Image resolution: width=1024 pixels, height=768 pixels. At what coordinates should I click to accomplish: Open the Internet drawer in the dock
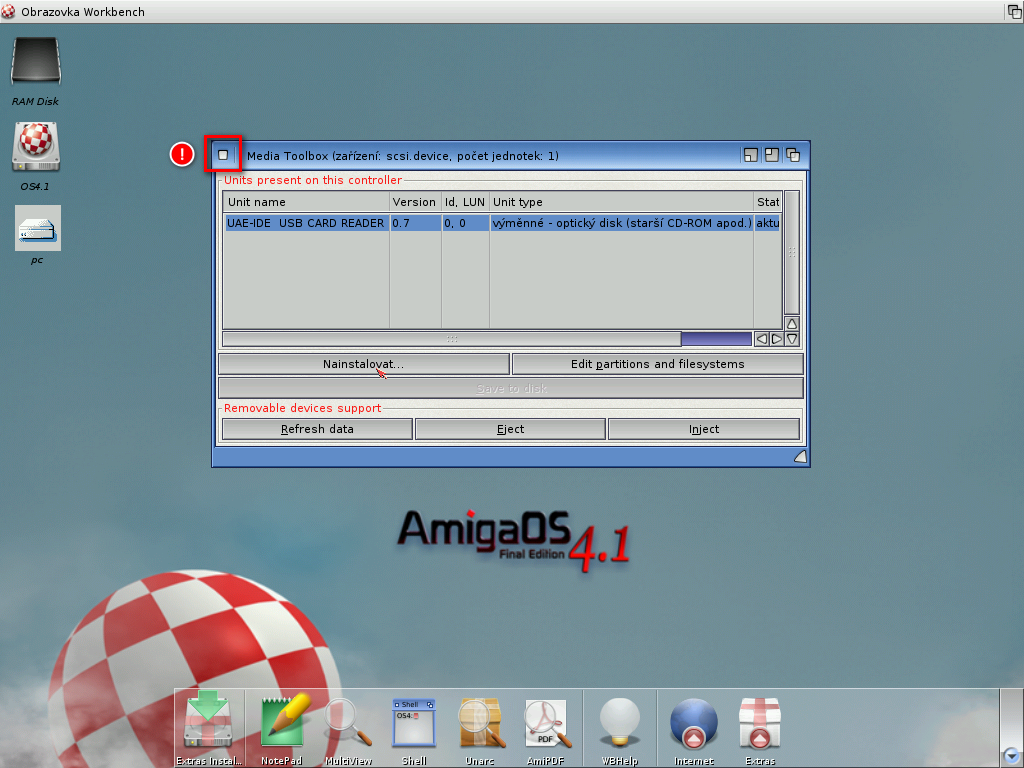694,722
